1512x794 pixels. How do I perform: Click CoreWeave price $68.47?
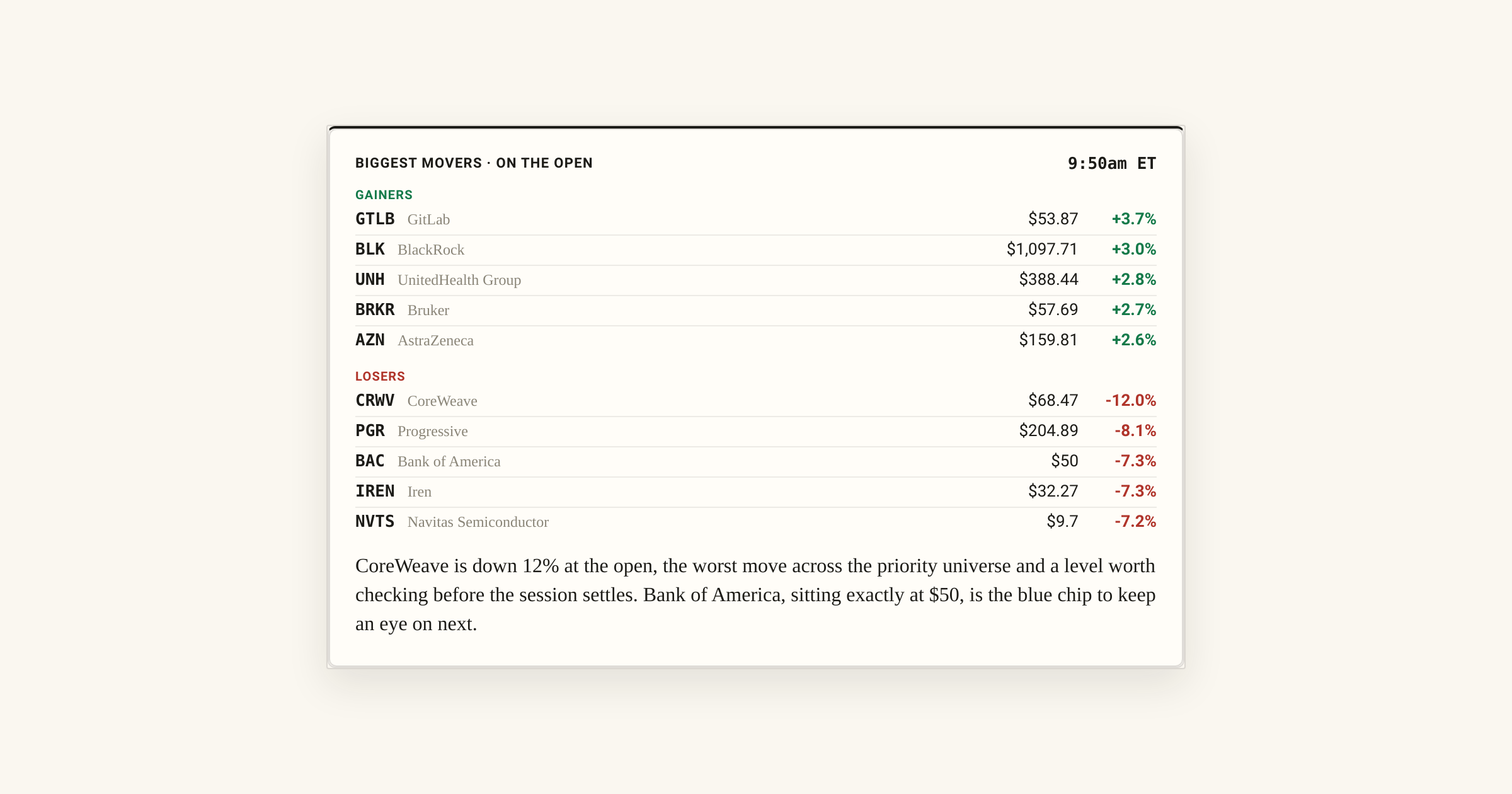tap(1053, 400)
